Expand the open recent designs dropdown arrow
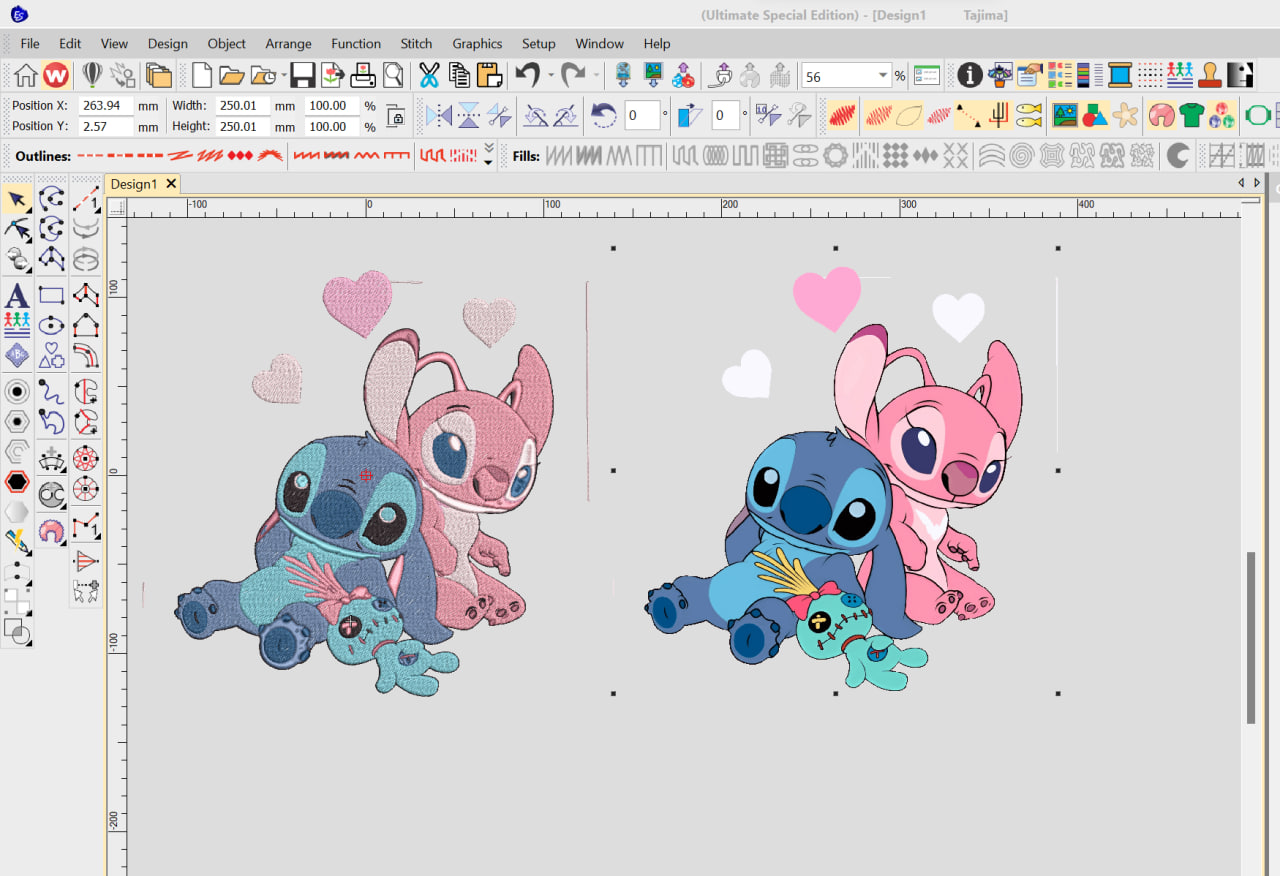 tap(285, 76)
